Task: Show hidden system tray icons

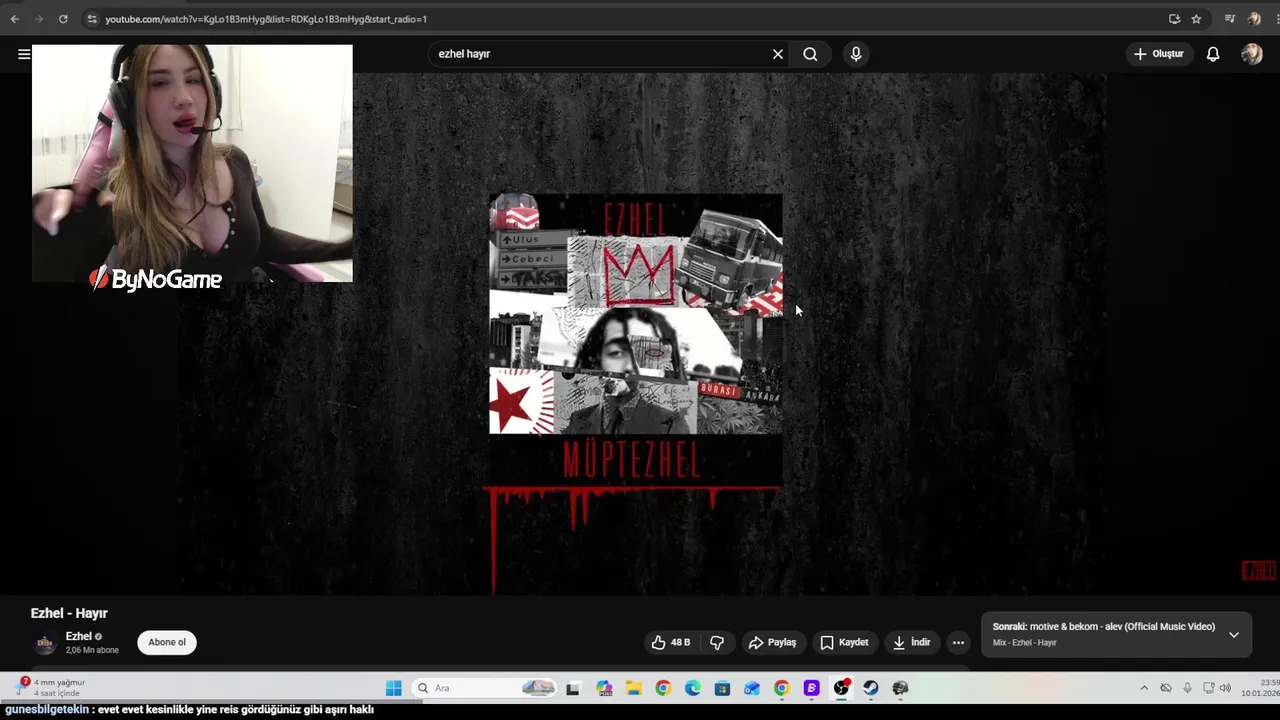Action: (1144, 688)
